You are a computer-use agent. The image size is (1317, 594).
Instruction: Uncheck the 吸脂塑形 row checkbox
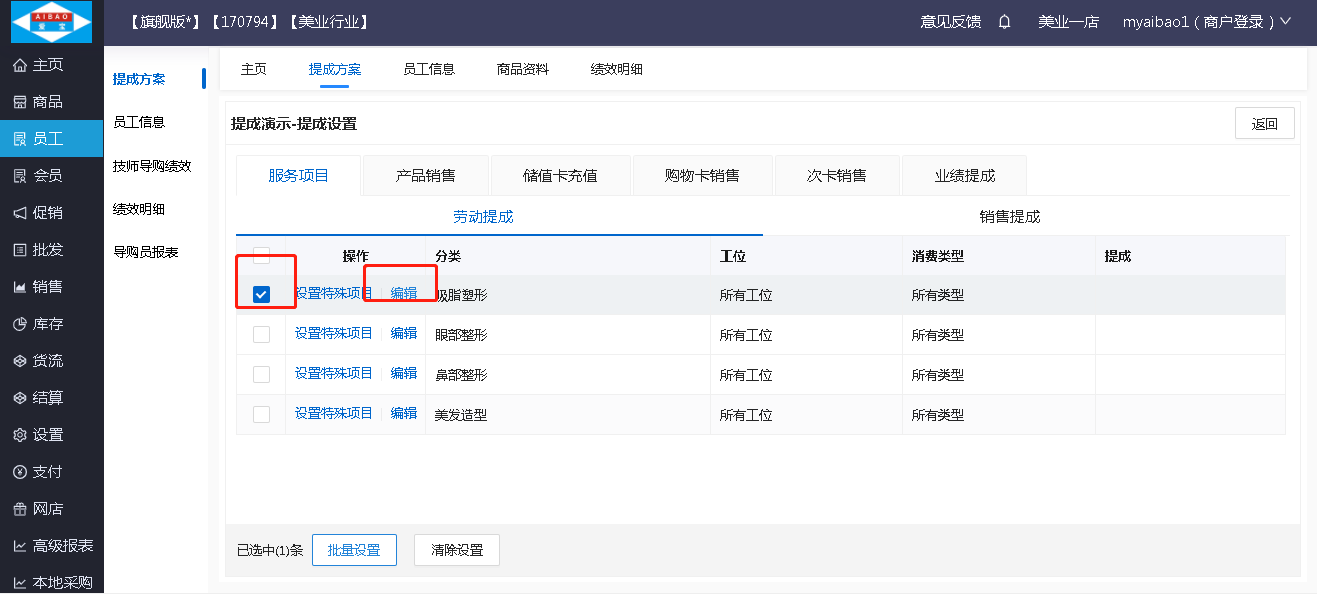point(261,294)
